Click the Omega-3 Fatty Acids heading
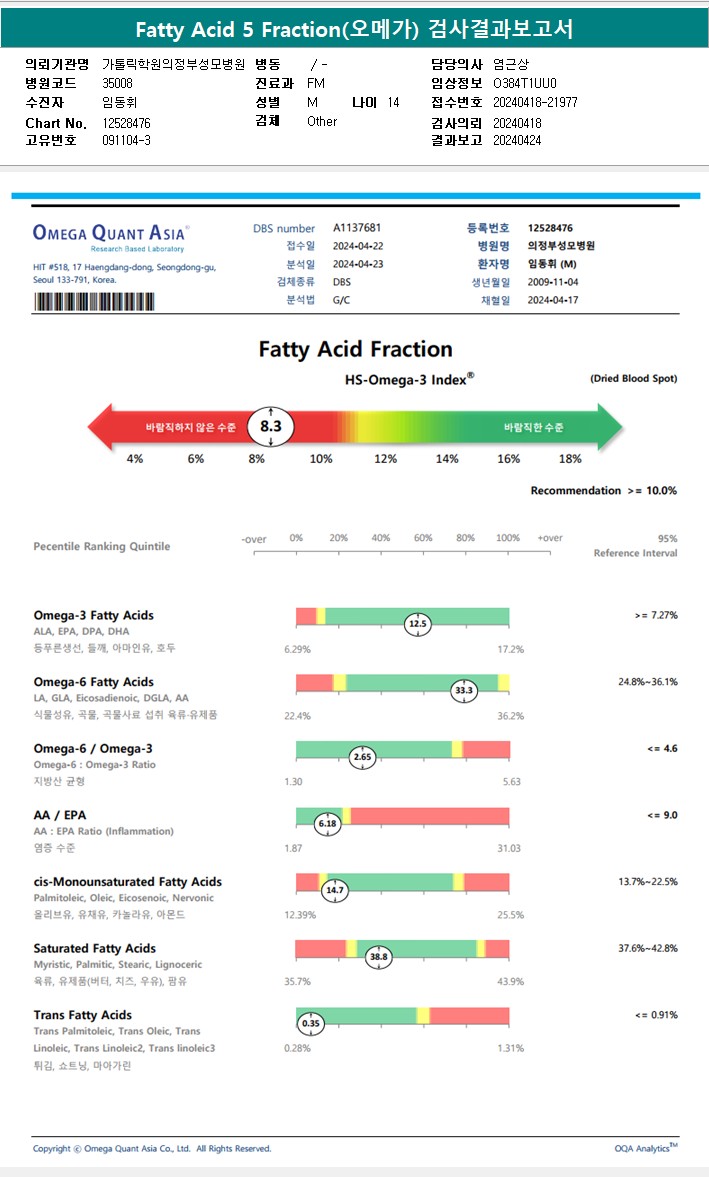This screenshot has height=1177, width=709. click(x=94, y=615)
